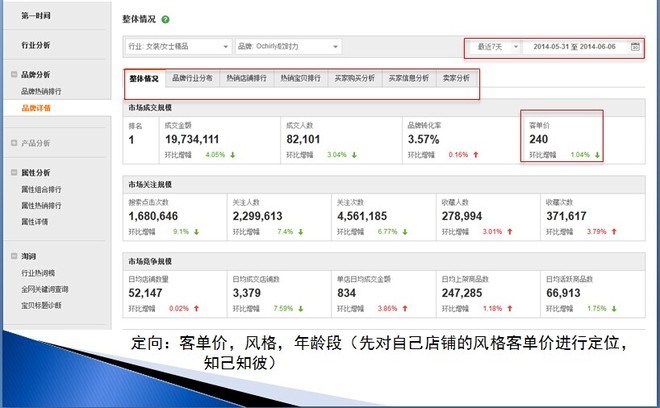Click the 搜索点击次数 value 1,680,646
660x408 pixels.
coord(153,216)
